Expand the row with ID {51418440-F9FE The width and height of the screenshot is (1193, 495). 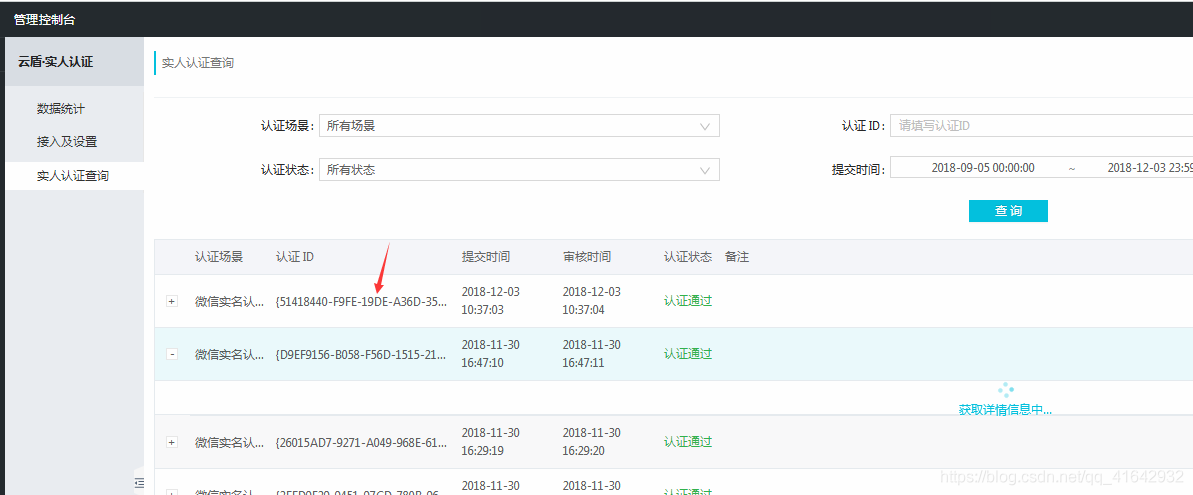pos(171,301)
